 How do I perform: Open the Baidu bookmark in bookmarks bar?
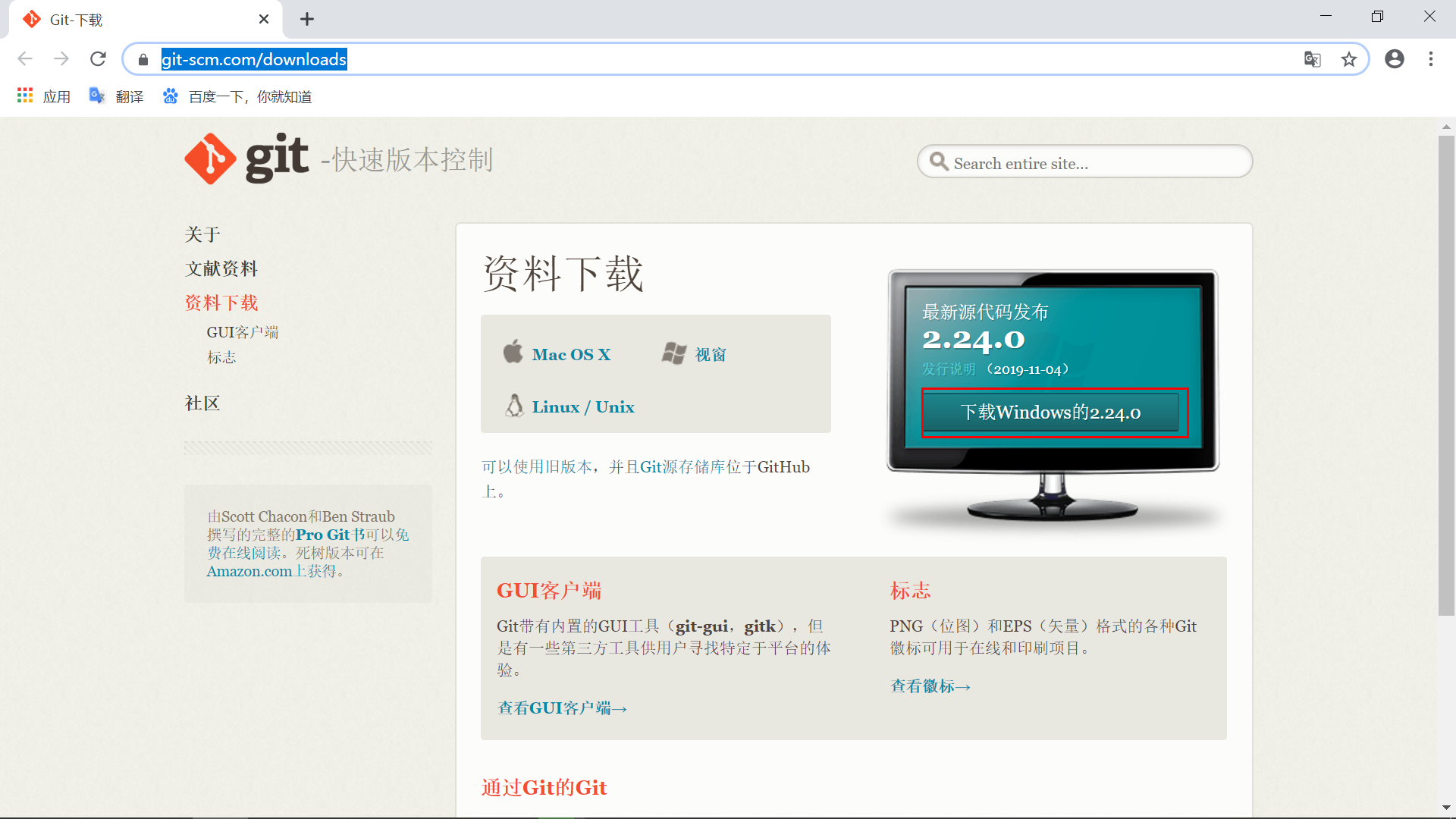(x=237, y=96)
